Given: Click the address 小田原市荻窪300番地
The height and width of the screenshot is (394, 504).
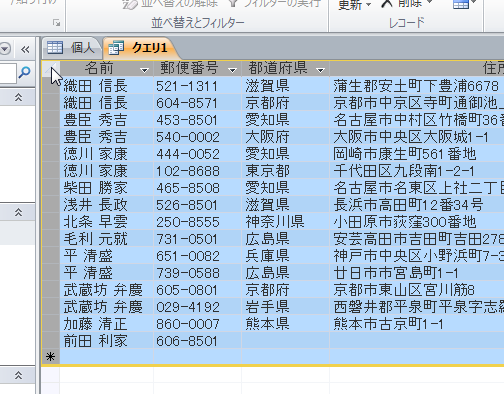Looking at the screenshot, I should (x=417, y=222).
